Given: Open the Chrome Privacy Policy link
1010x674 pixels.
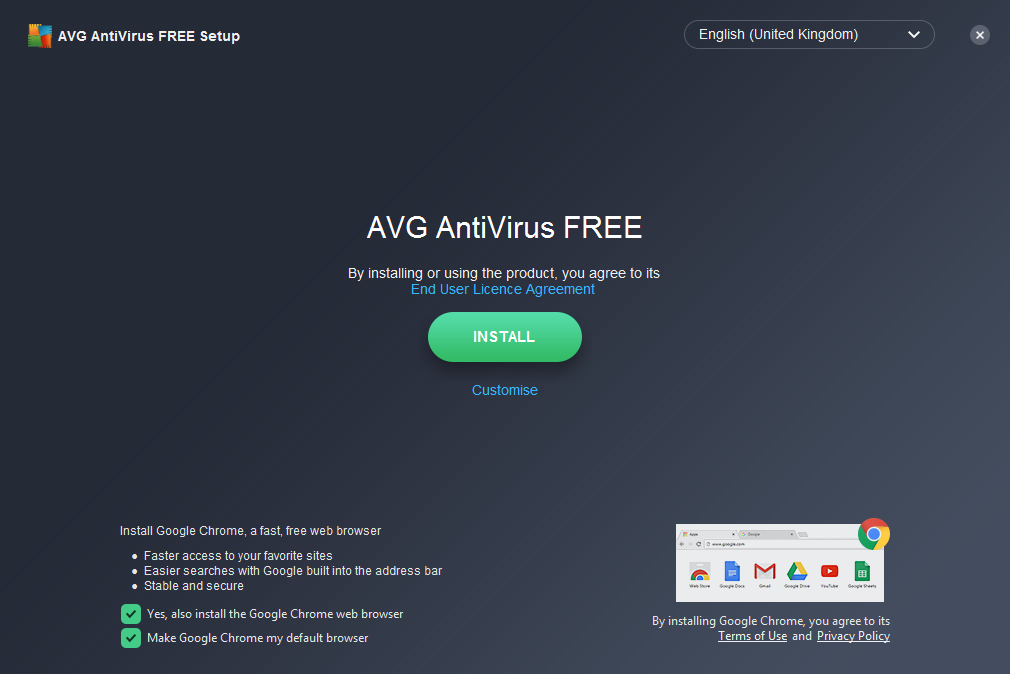Looking at the screenshot, I should click(x=853, y=636).
